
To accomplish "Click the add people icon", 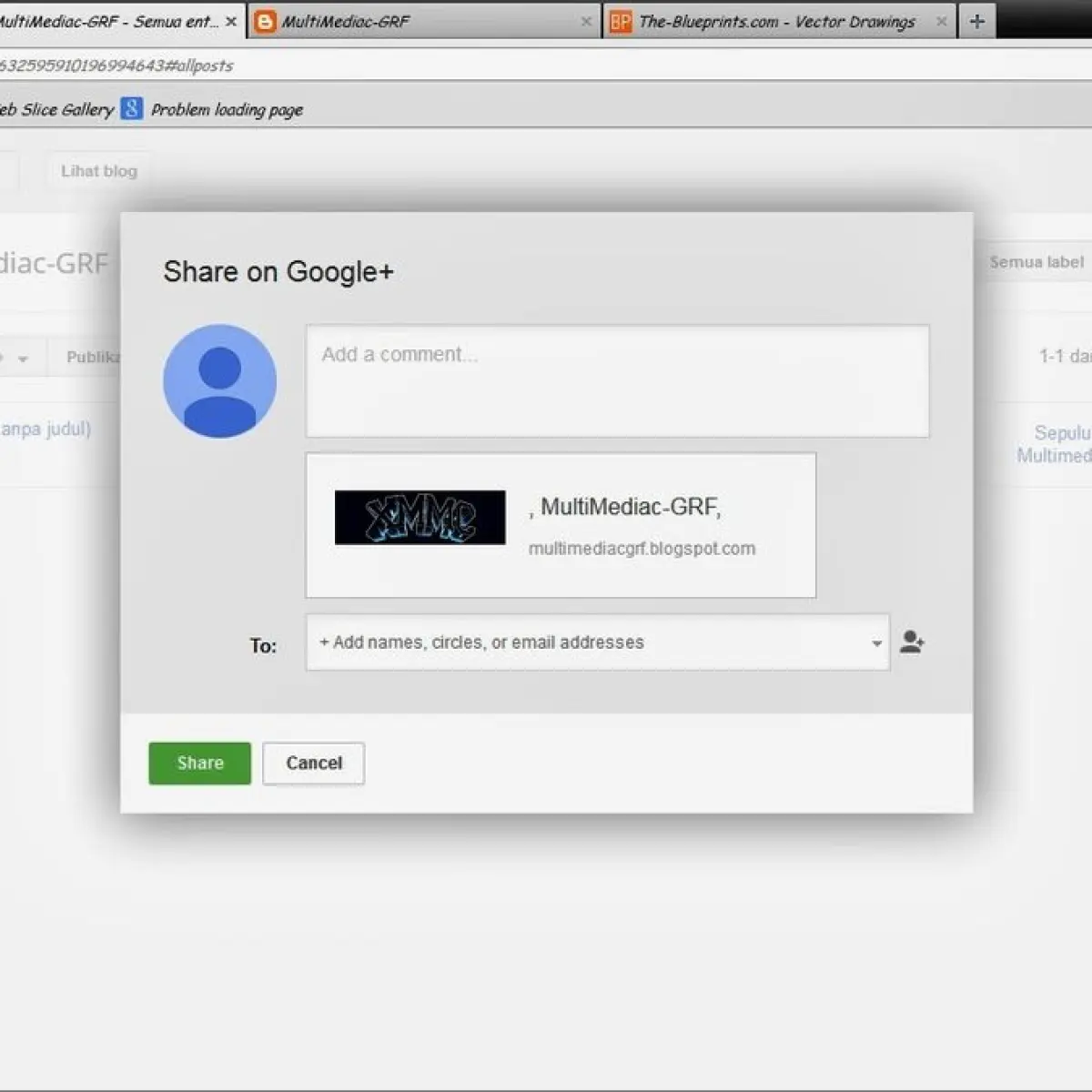I will point(912,642).
